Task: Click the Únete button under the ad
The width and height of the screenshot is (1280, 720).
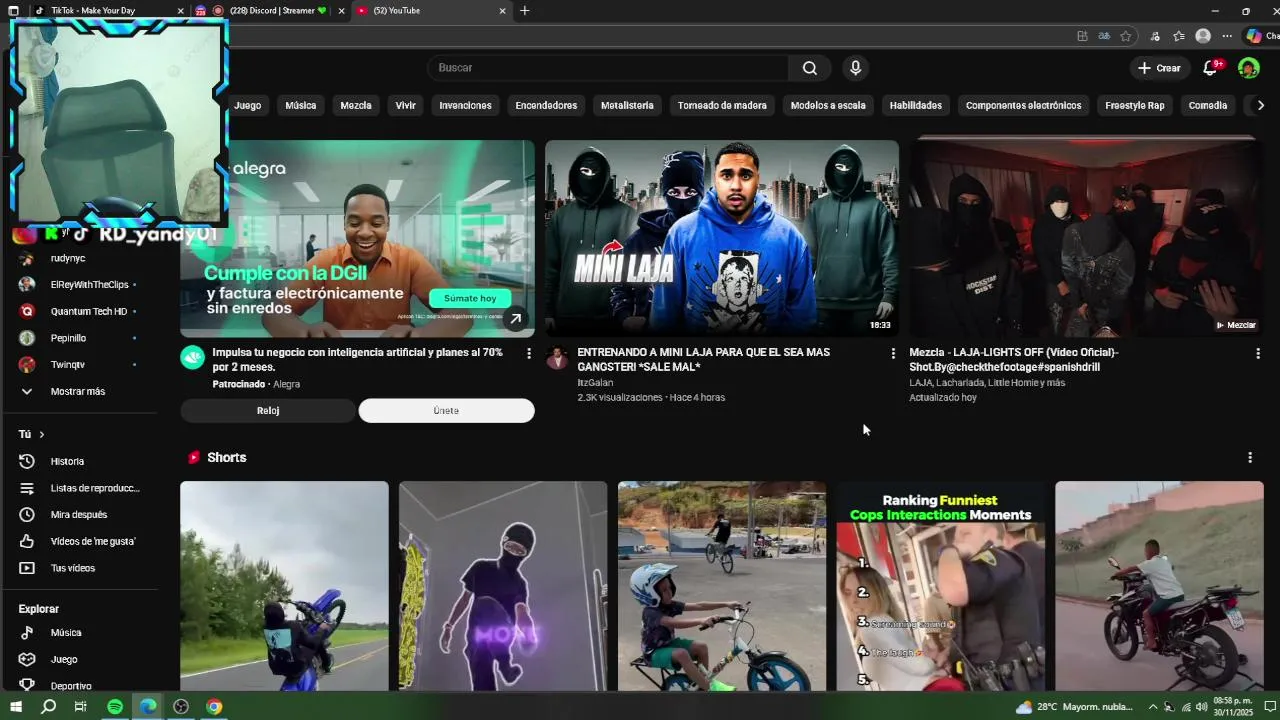Action: click(446, 411)
